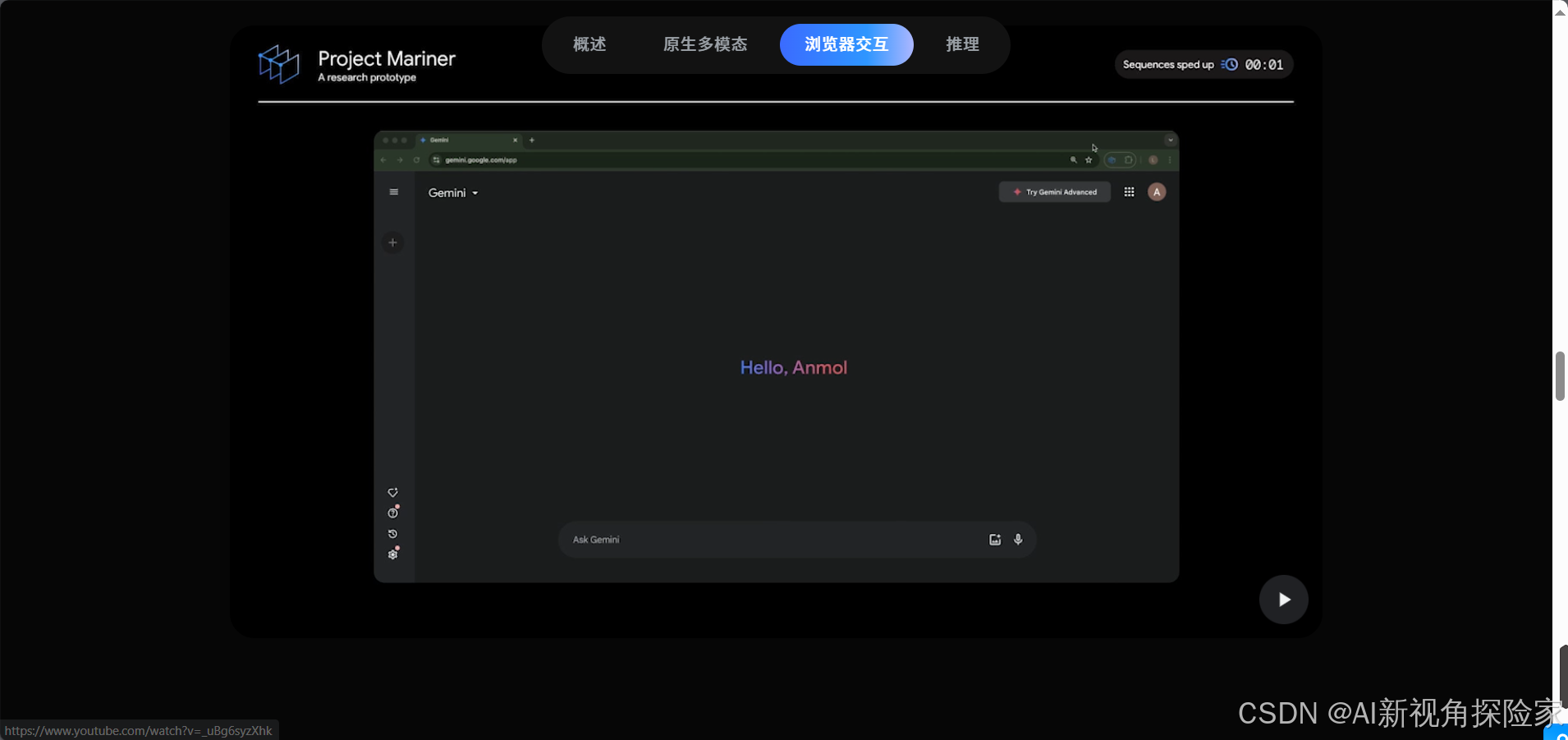Click the demo browser back arrow
The width and height of the screenshot is (1568, 740).
pos(383,160)
